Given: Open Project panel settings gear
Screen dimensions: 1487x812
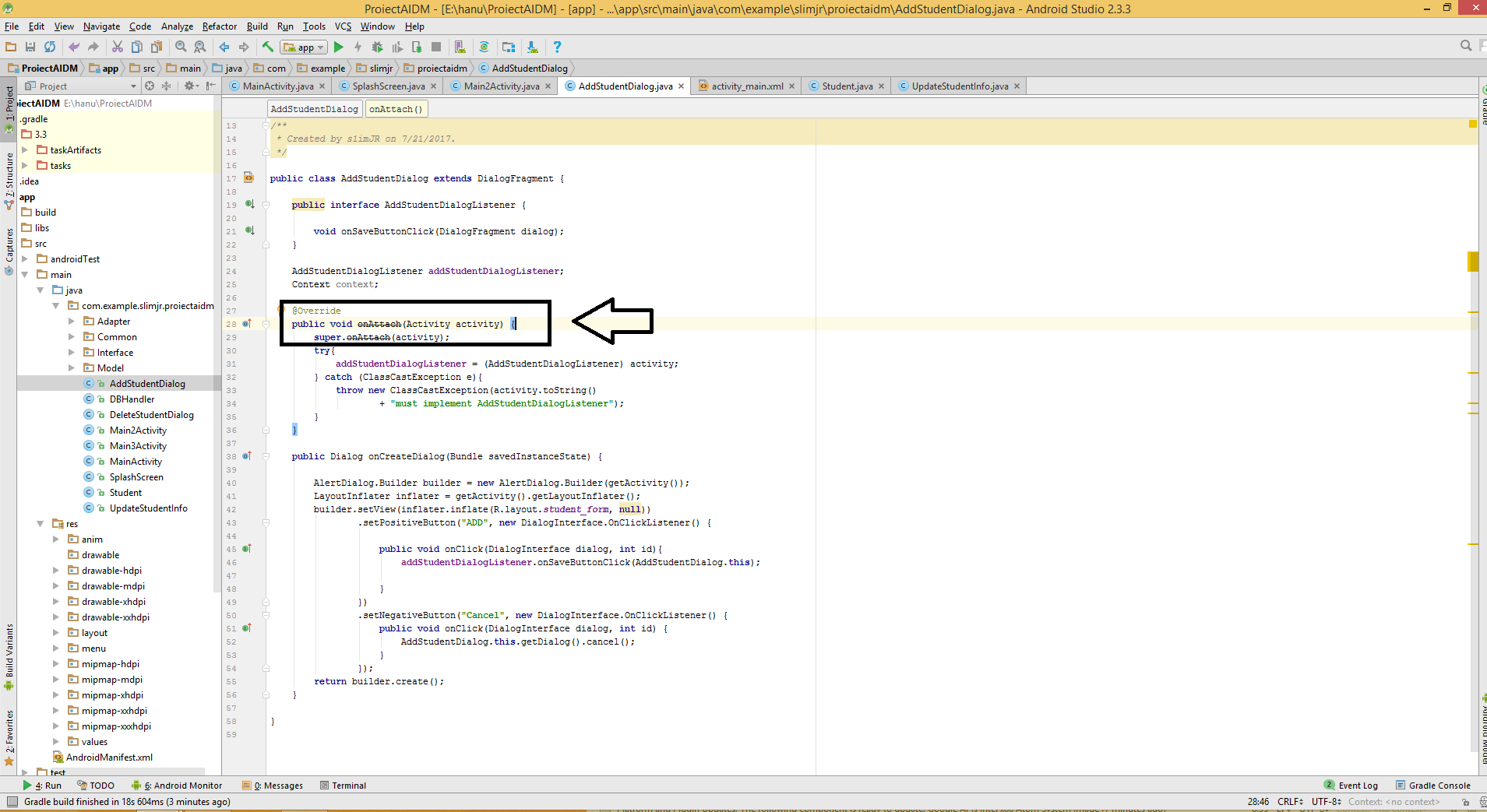Looking at the screenshot, I should point(189,86).
